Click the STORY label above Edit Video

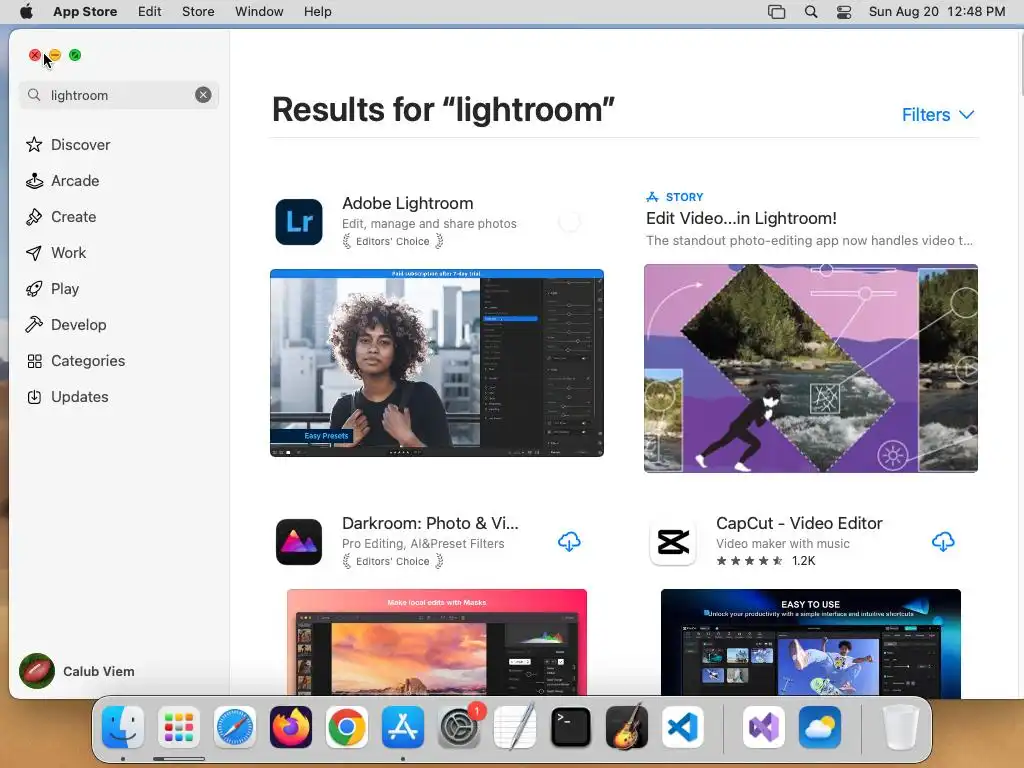click(675, 197)
